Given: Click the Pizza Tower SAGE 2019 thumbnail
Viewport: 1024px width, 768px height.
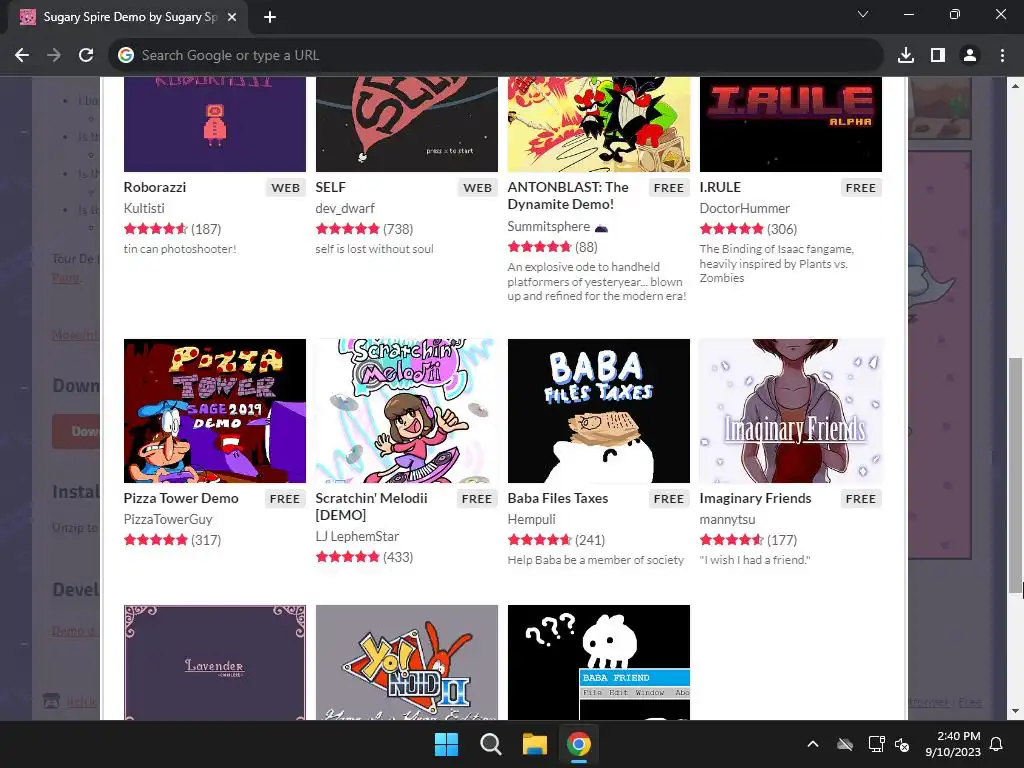Looking at the screenshot, I should tap(215, 411).
